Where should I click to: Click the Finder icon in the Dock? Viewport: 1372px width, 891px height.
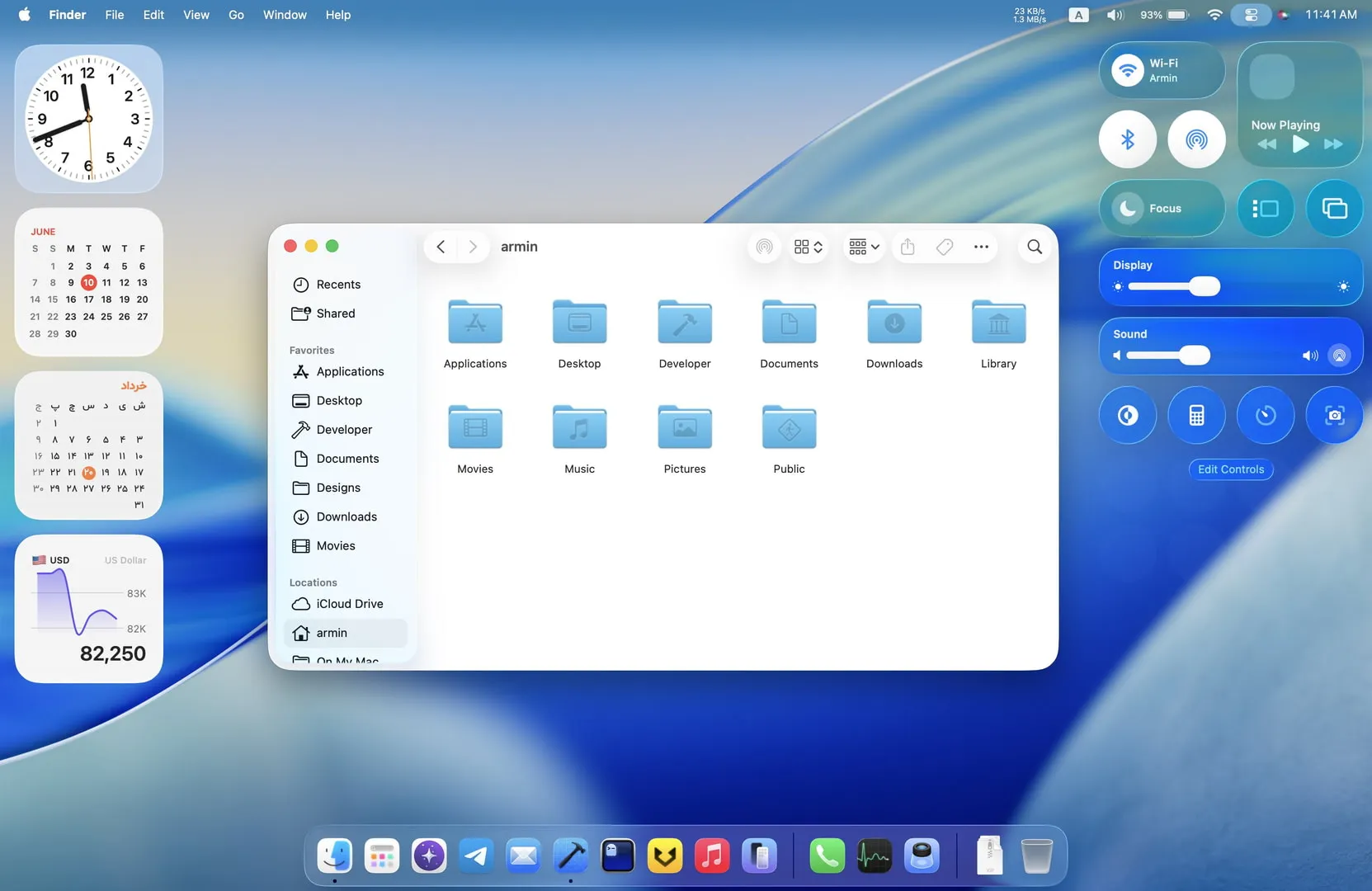335,856
